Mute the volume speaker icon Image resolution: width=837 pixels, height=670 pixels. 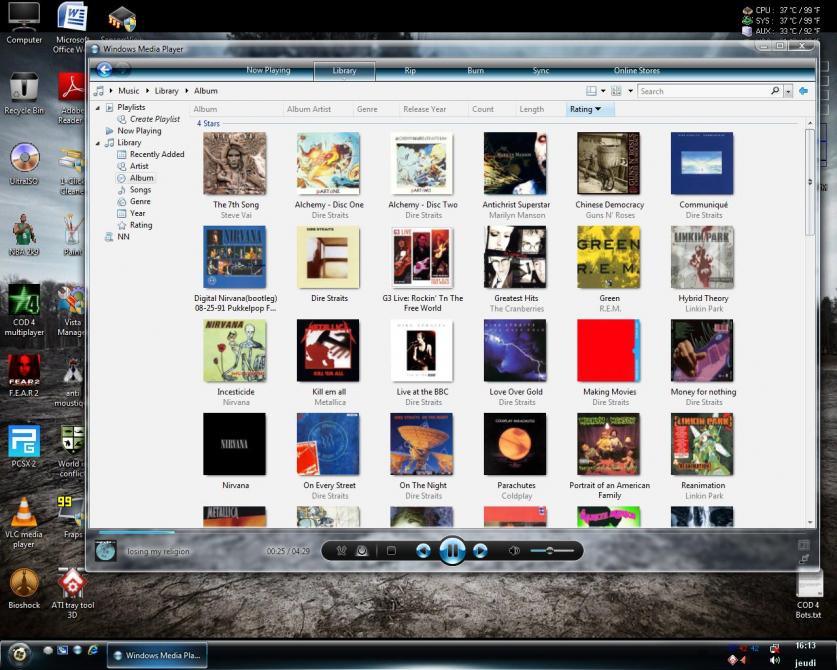[x=514, y=550]
